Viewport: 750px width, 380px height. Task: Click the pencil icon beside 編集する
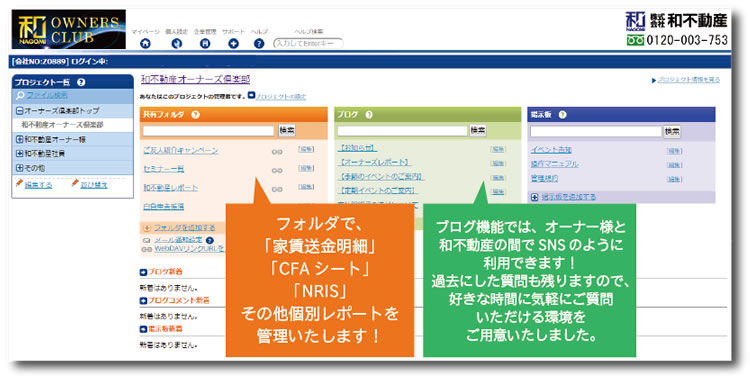pos(19,184)
